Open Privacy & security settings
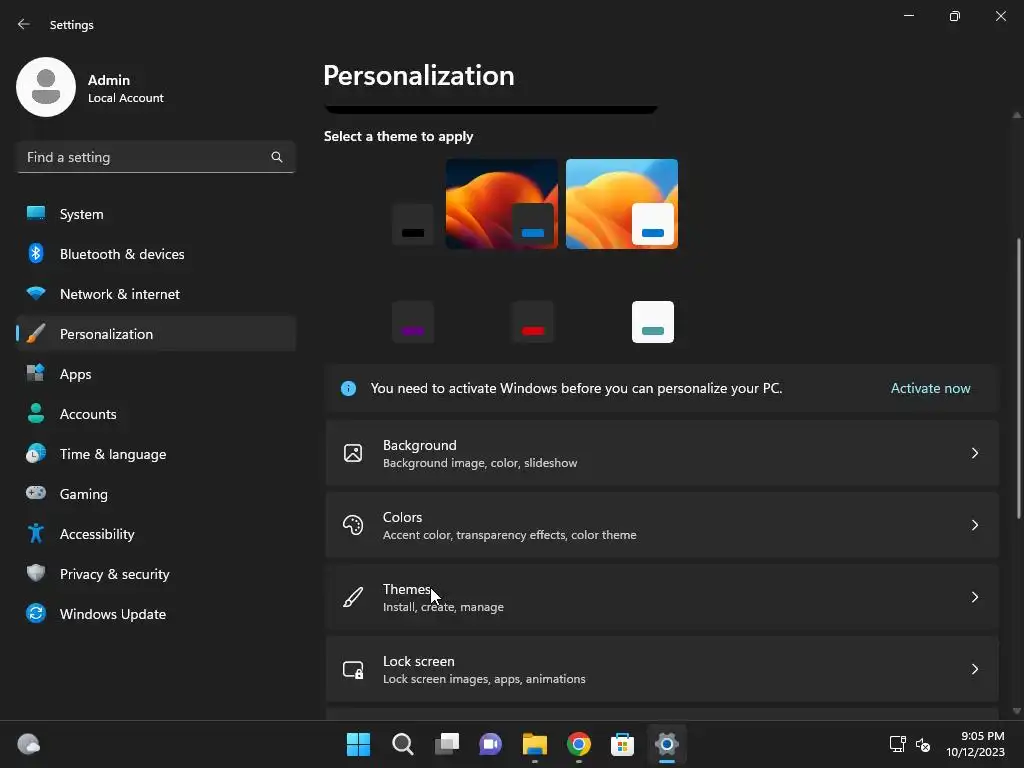 pyautogui.click(x=156, y=574)
